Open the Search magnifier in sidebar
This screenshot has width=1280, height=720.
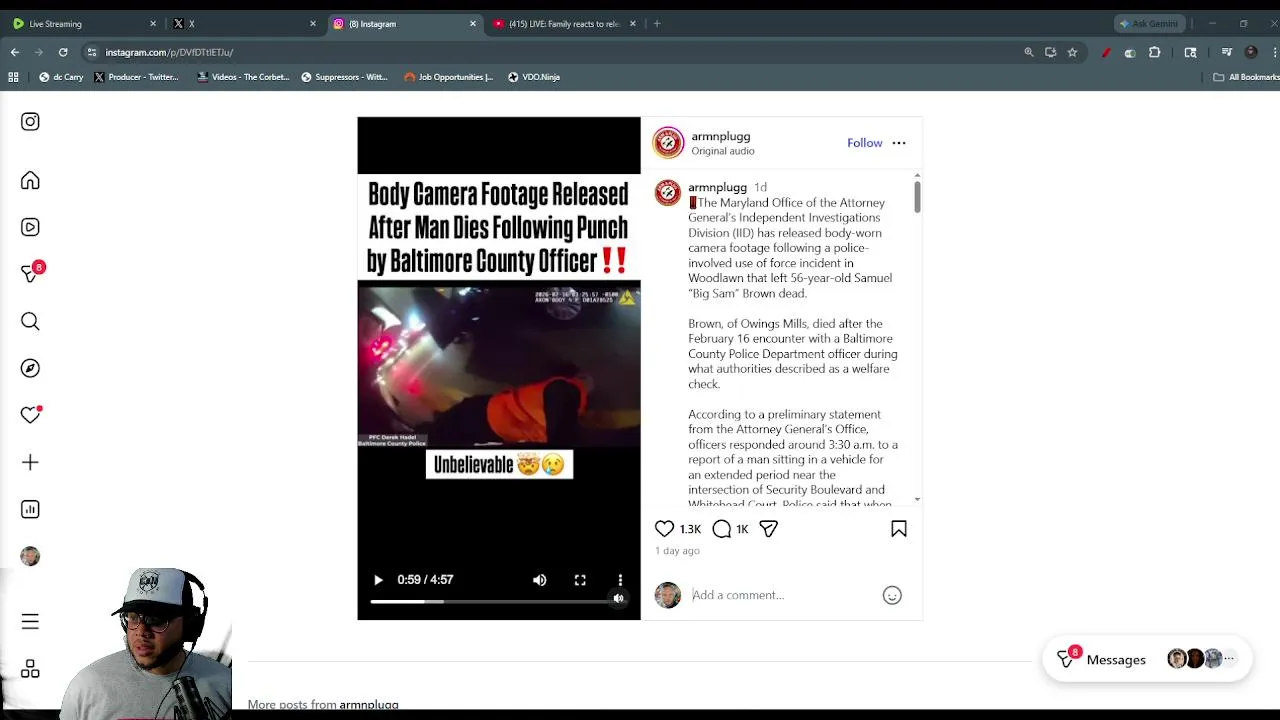30,321
